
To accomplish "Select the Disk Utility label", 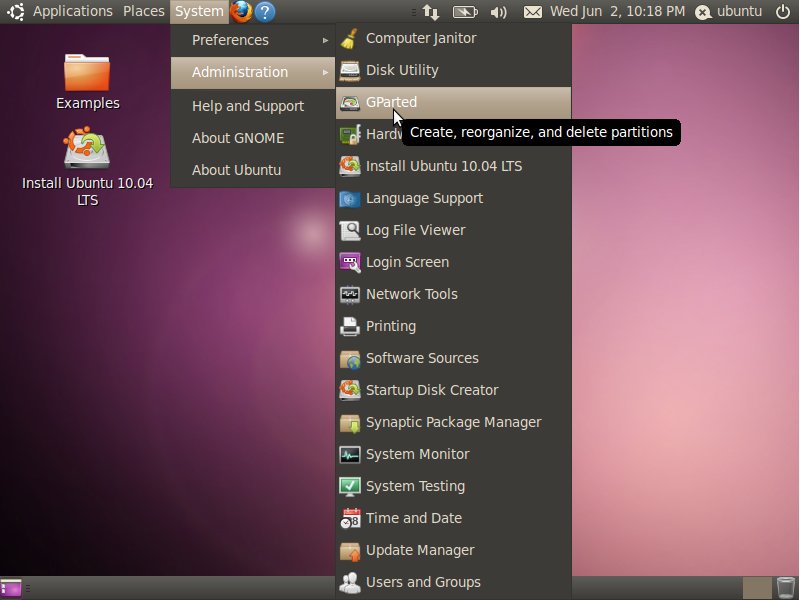I will (x=402, y=70).
